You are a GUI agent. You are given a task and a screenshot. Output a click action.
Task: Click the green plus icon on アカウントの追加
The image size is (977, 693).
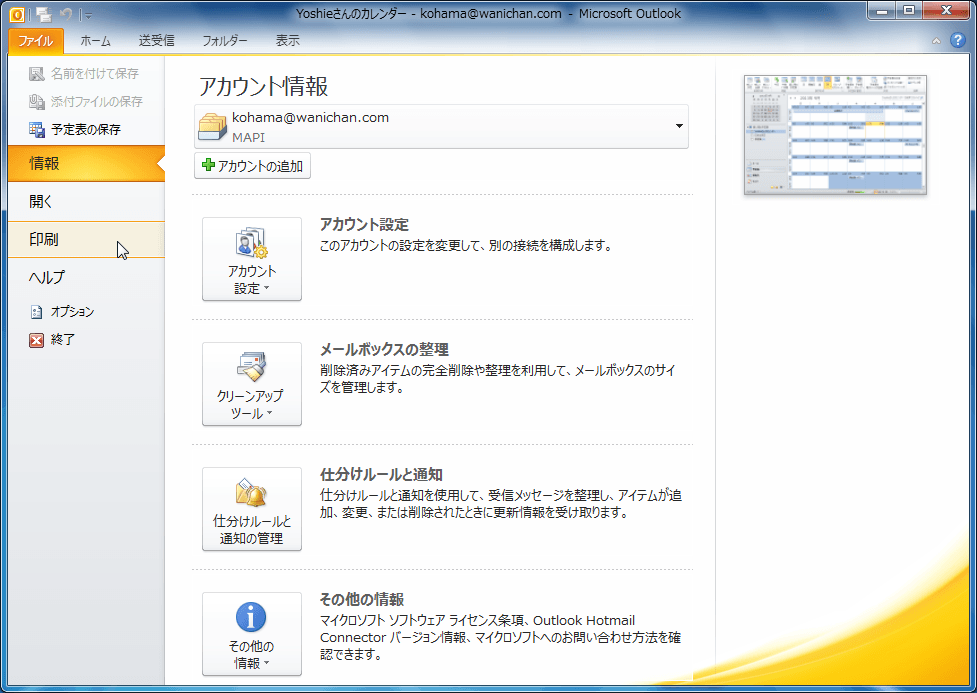click(209, 165)
